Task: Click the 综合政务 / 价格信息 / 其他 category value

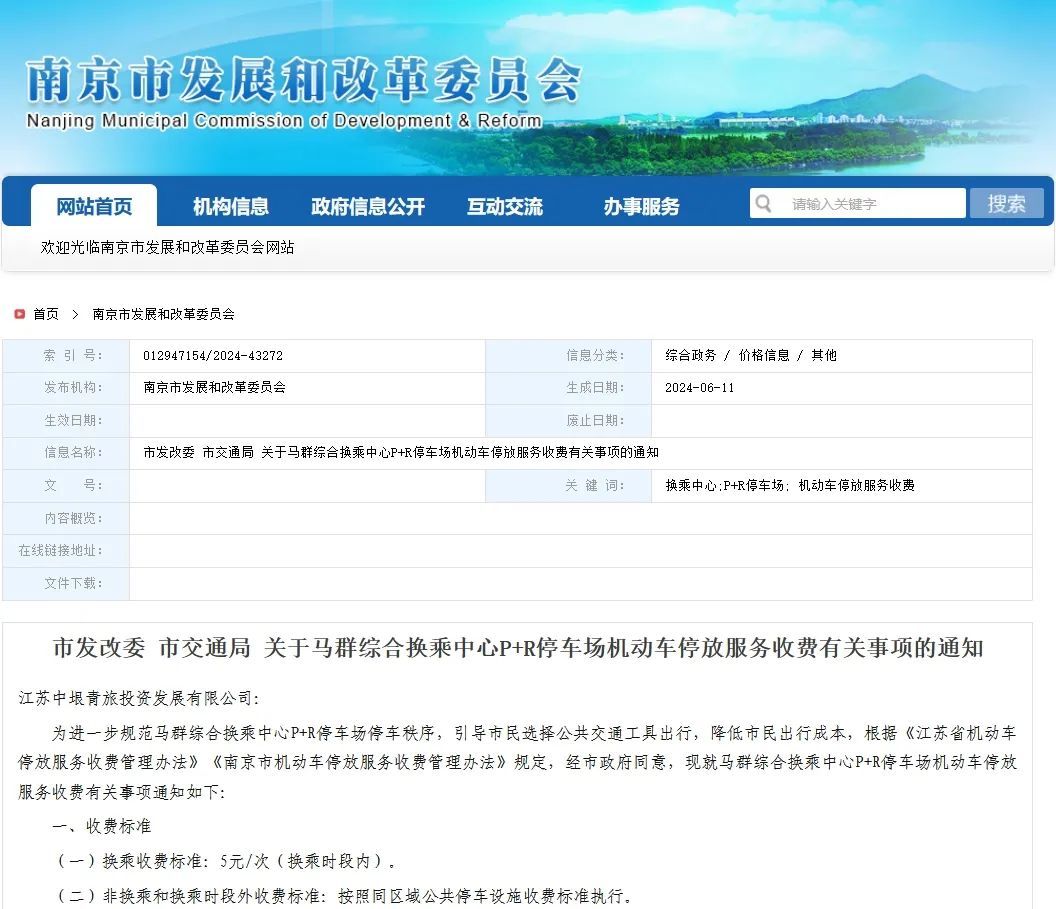Action: tap(751, 356)
